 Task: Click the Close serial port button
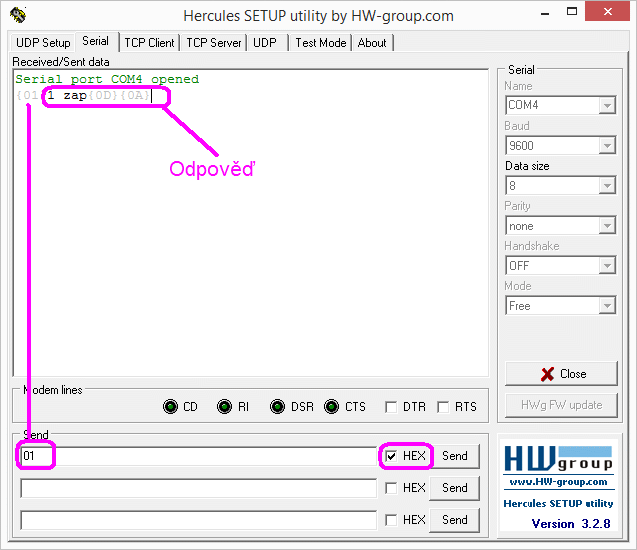point(561,374)
